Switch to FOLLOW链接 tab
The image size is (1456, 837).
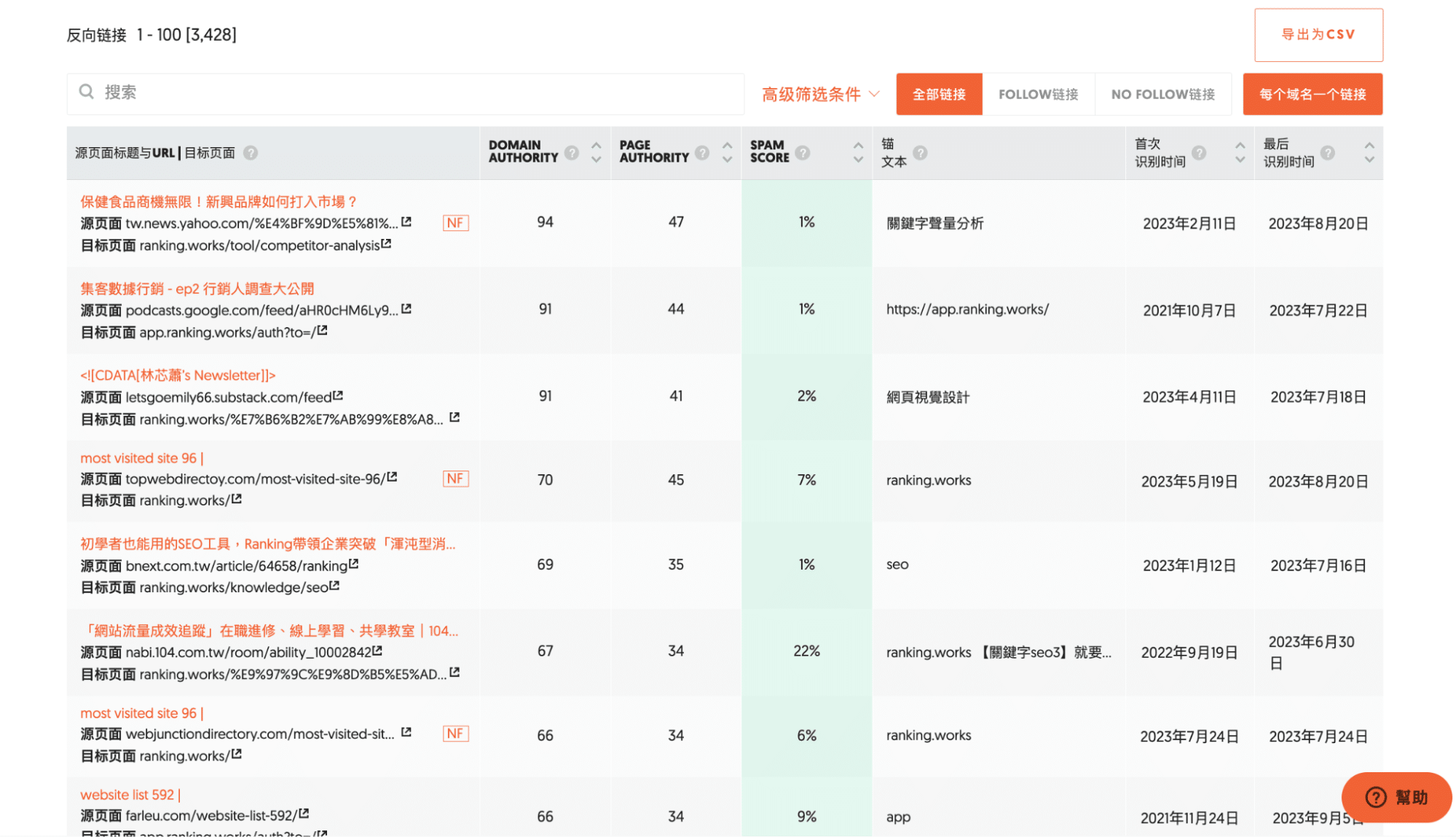1038,94
